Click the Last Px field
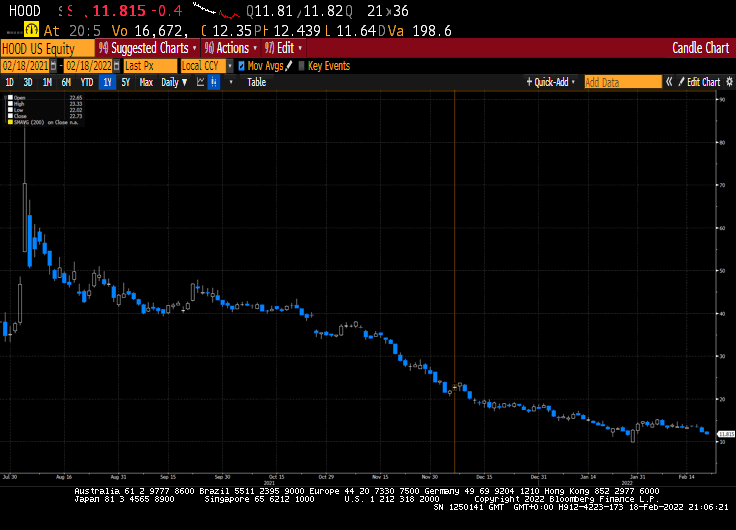The image size is (736, 530). 150,66
